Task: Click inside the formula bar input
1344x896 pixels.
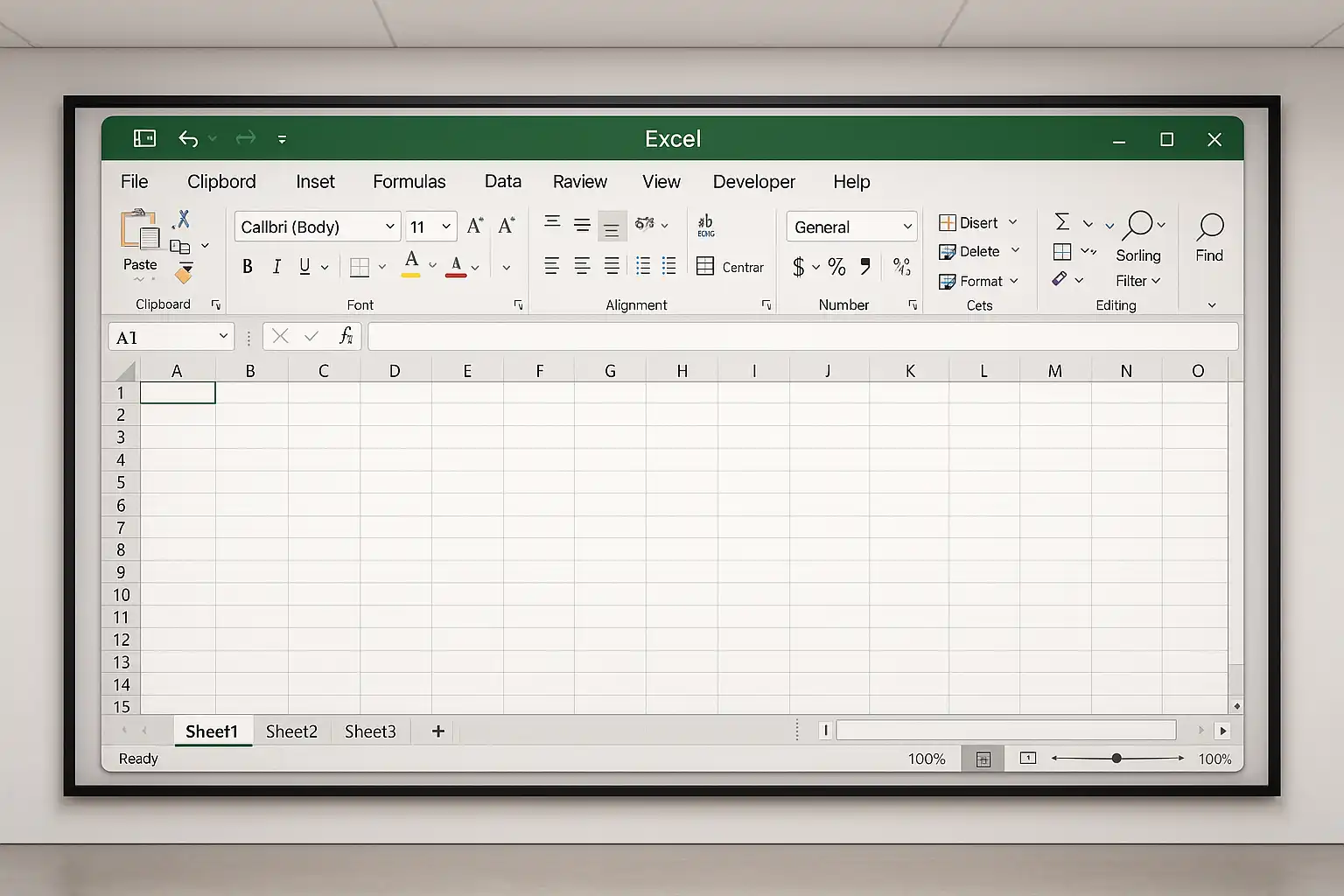Action: pyautogui.click(x=801, y=336)
